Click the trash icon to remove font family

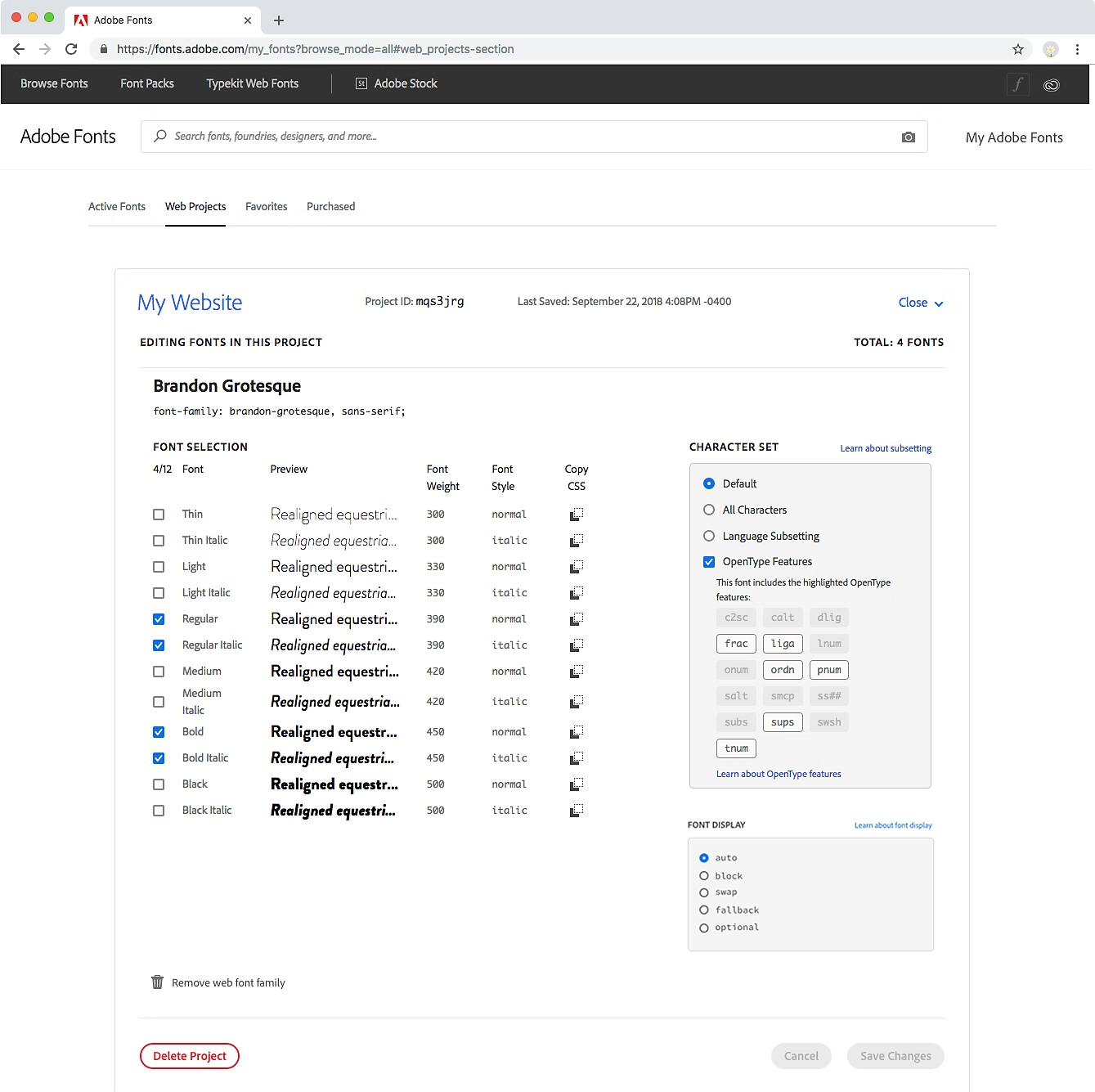(157, 982)
